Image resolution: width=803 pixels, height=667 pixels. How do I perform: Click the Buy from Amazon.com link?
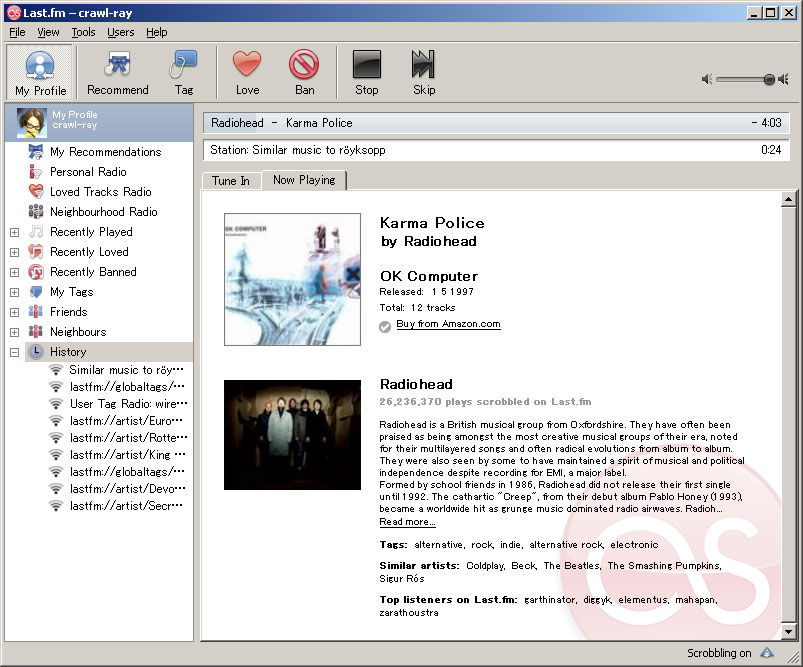point(448,324)
